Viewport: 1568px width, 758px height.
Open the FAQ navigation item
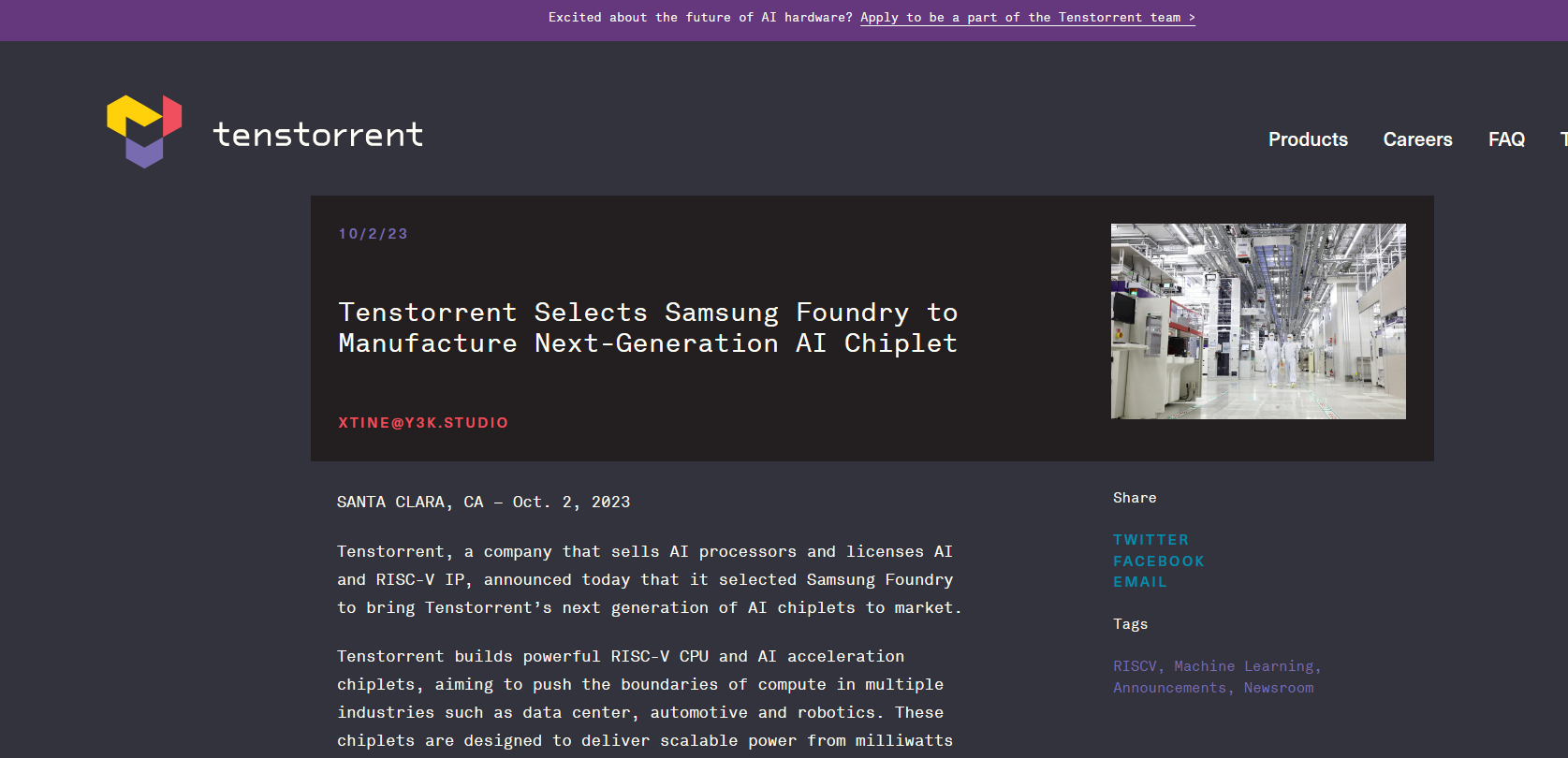click(1506, 139)
